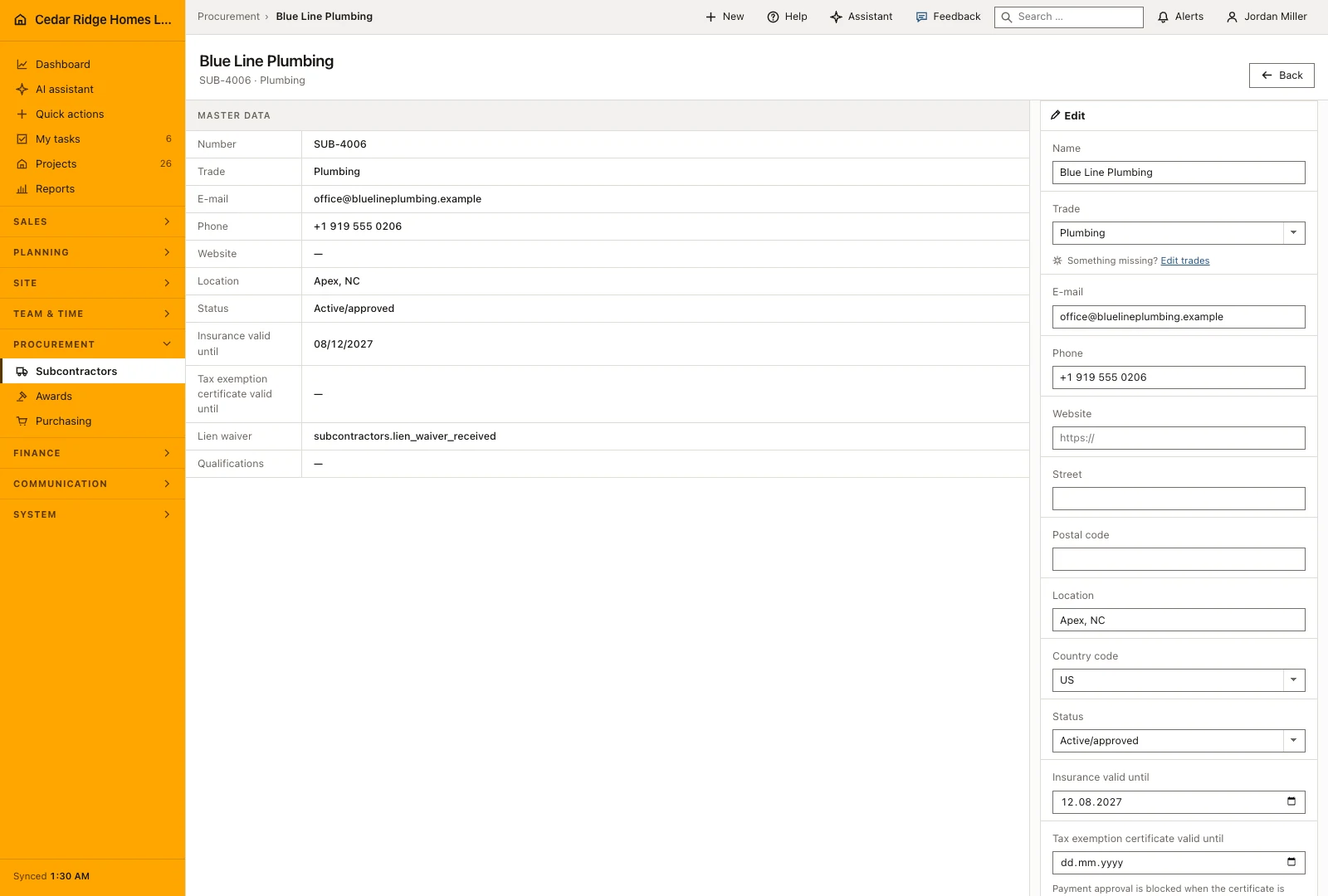Expand the Planning section
Screen dimensions: 1328x896
(x=92, y=252)
